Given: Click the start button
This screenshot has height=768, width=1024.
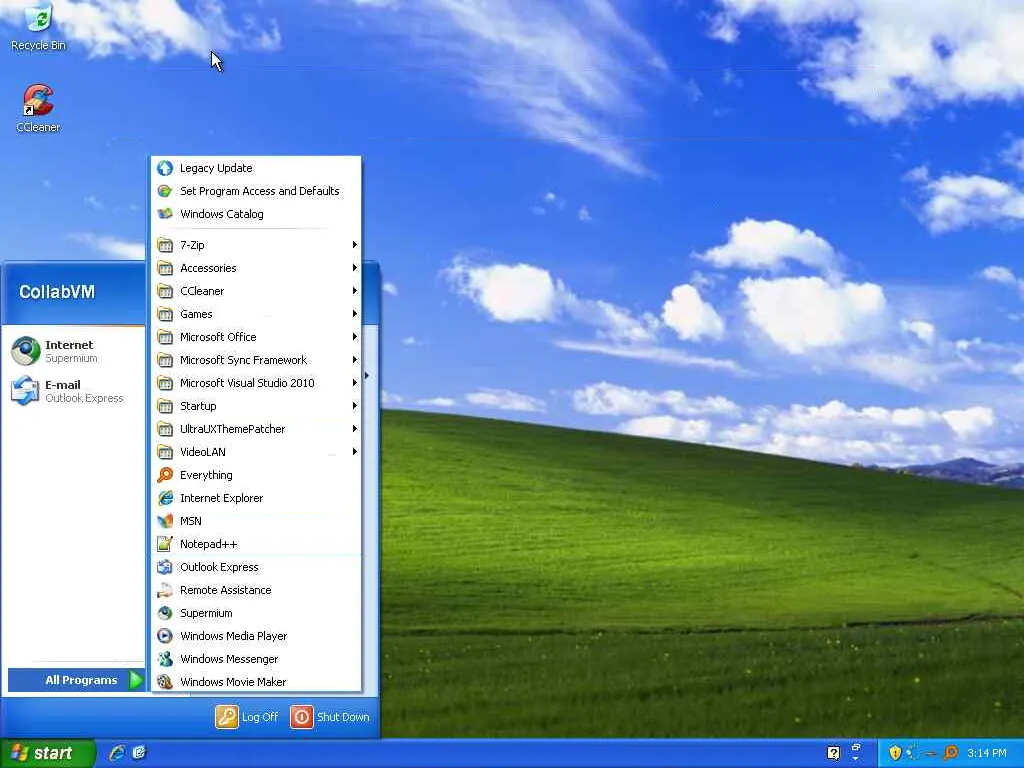Looking at the screenshot, I should point(47,753).
